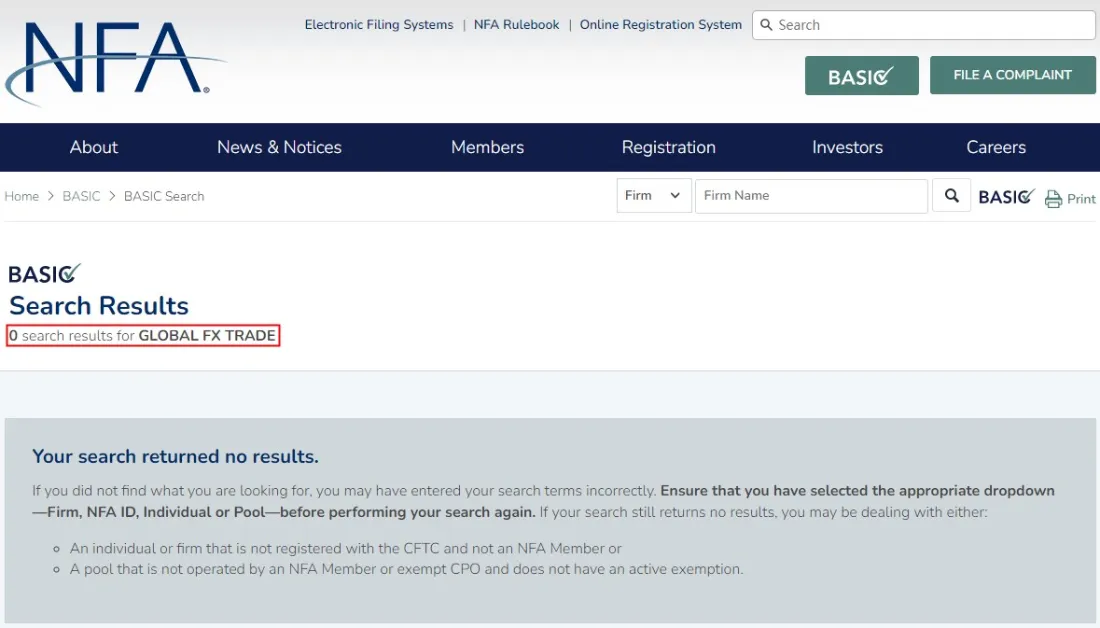Expand the Firm search type dropdown

click(654, 196)
